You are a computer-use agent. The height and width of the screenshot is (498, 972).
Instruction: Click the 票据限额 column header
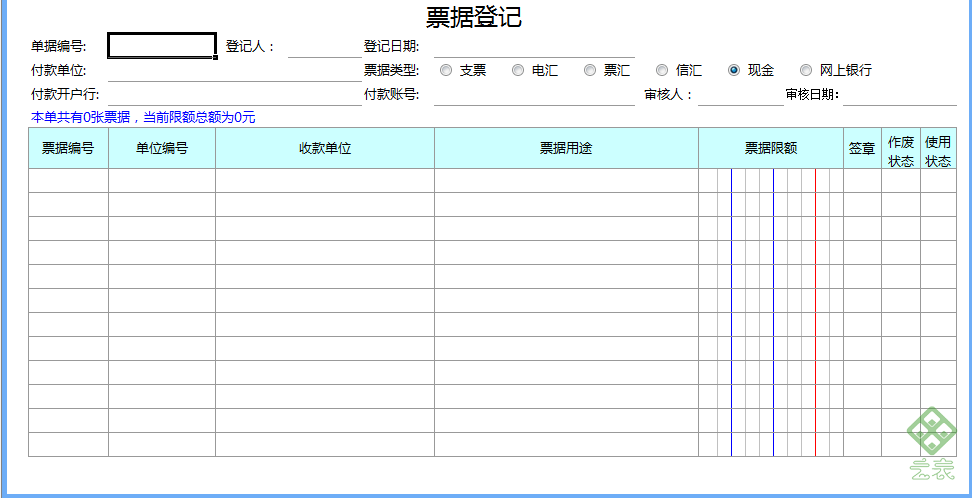pyautogui.click(x=771, y=148)
